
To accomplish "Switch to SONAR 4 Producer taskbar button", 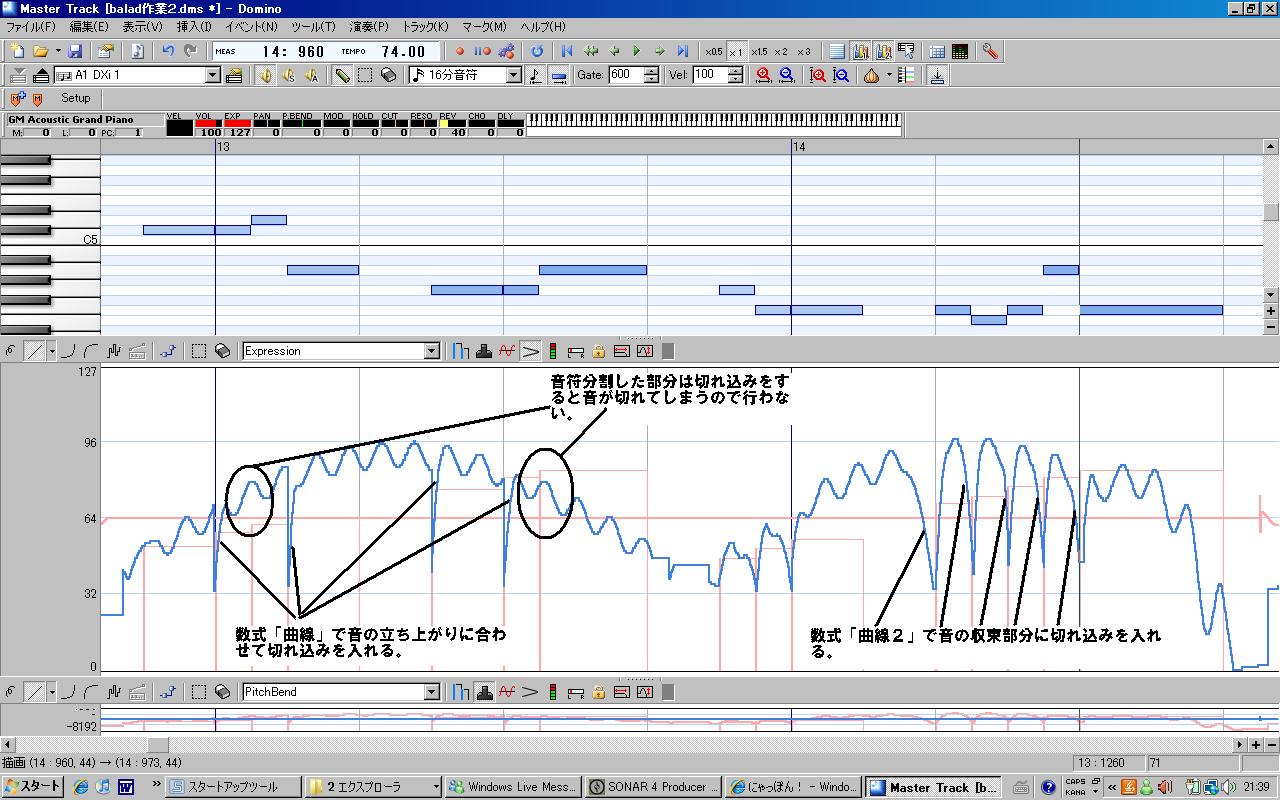I will (654, 787).
